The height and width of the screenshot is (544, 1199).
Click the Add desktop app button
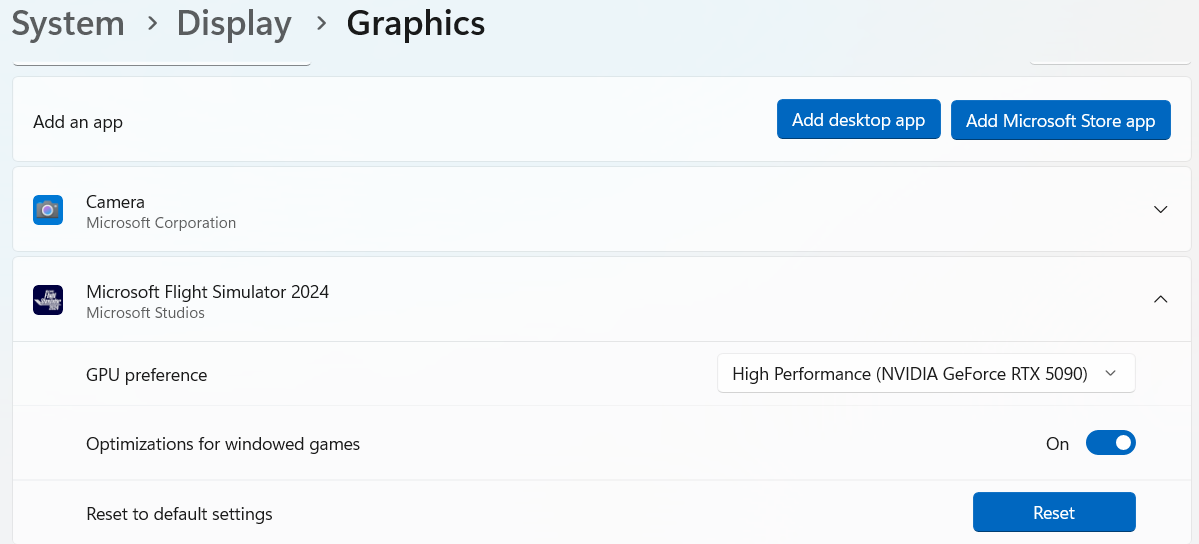[858, 120]
